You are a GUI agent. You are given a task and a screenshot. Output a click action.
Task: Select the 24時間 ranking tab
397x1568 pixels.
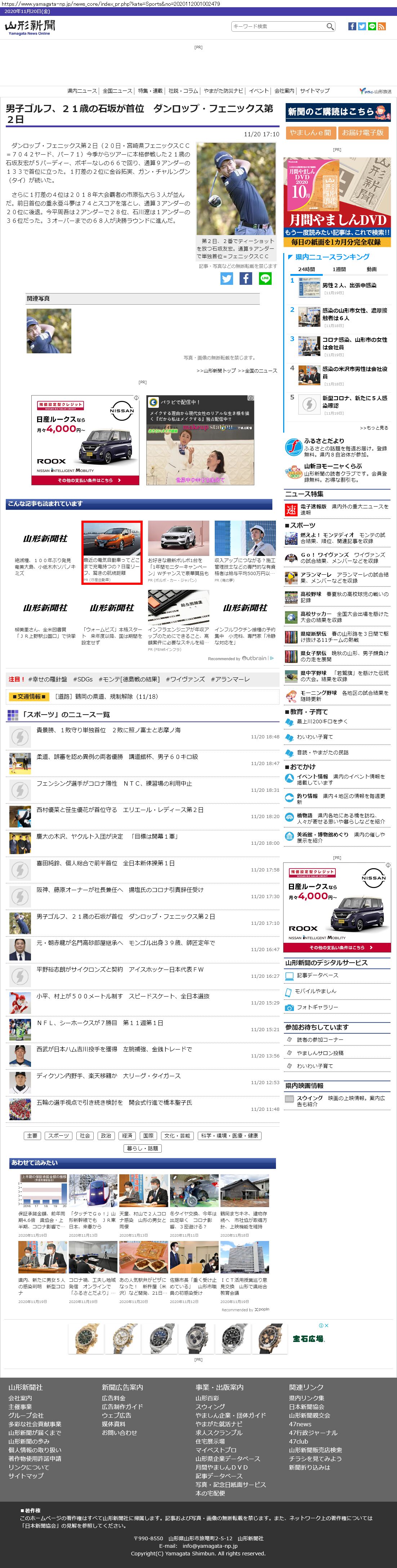307,269
